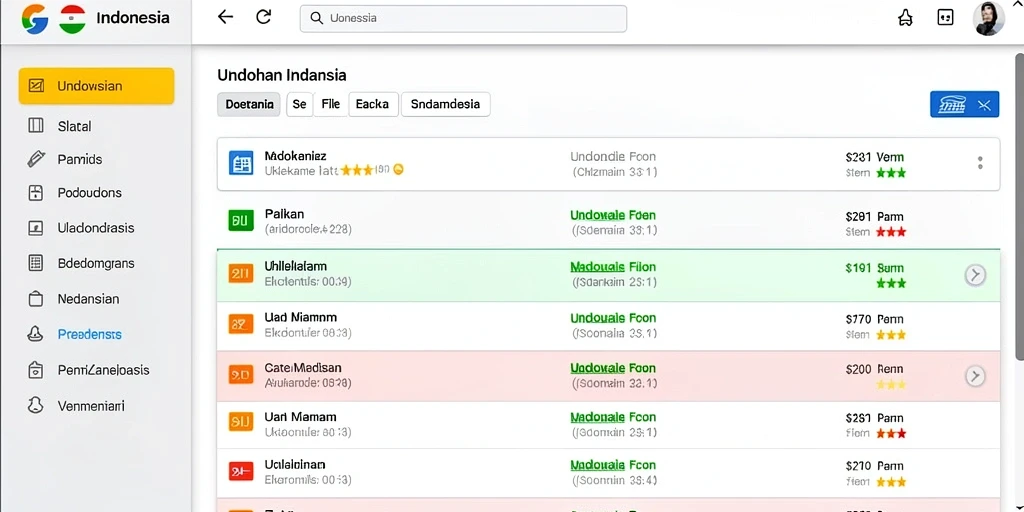Select the Doetania filter tab
The height and width of the screenshot is (512, 1024).
pyautogui.click(x=249, y=104)
